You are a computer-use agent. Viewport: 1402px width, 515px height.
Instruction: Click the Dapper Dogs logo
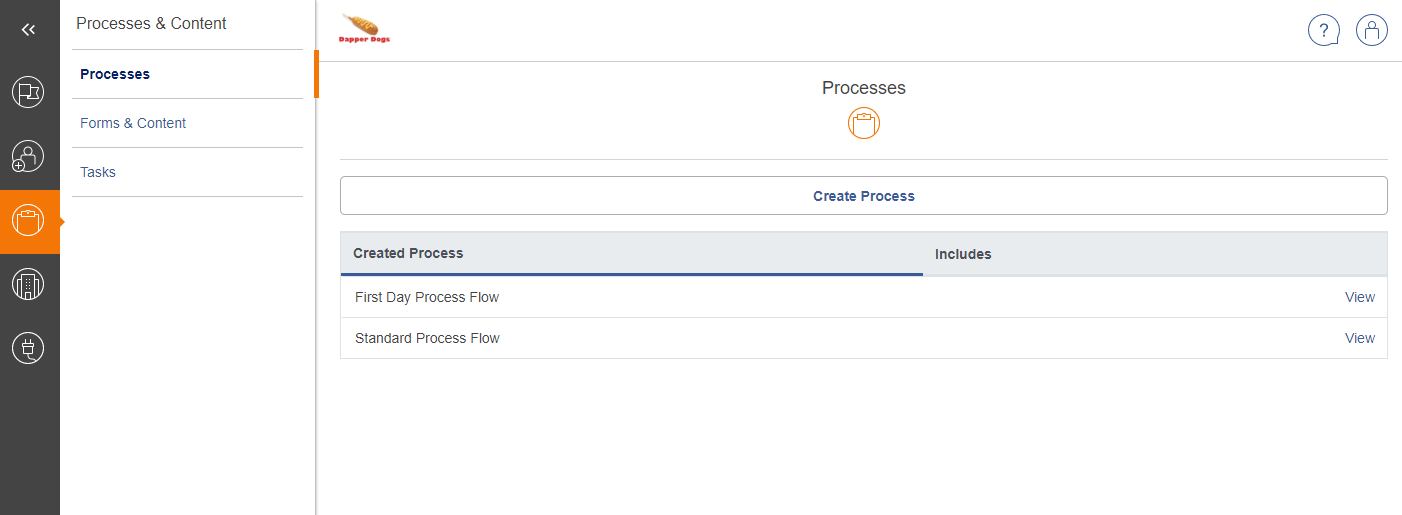pyautogui.click(x=365, y=28)
